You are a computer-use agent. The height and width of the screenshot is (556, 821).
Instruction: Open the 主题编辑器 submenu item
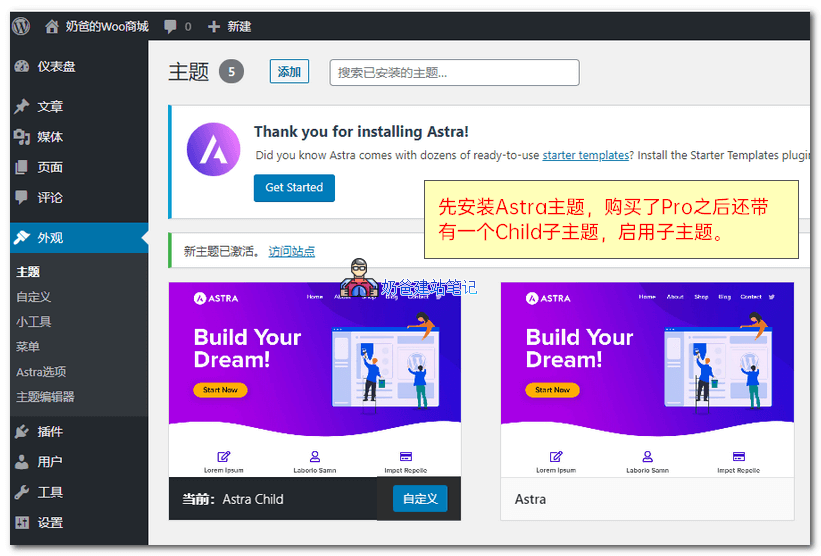click(45, 397)
